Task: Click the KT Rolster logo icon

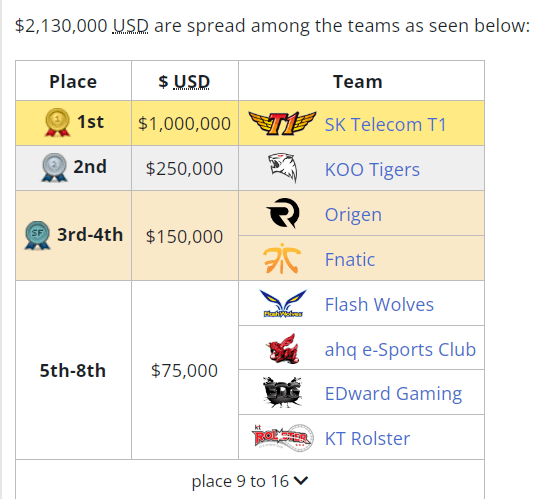Action: pyautogui.click(x=283, y=438)
